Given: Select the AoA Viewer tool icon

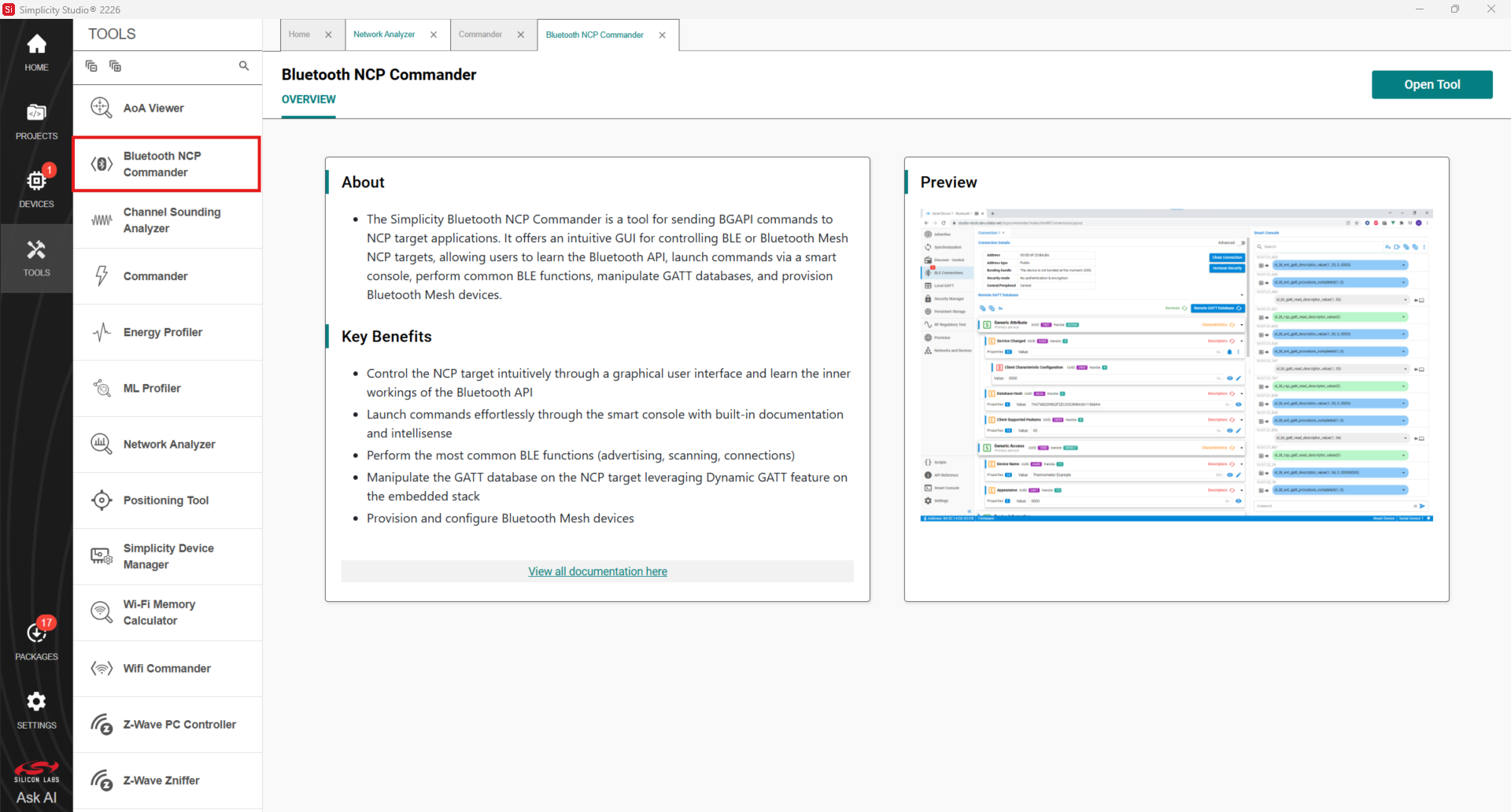Looking at the screenshot, I should [102, 108].
